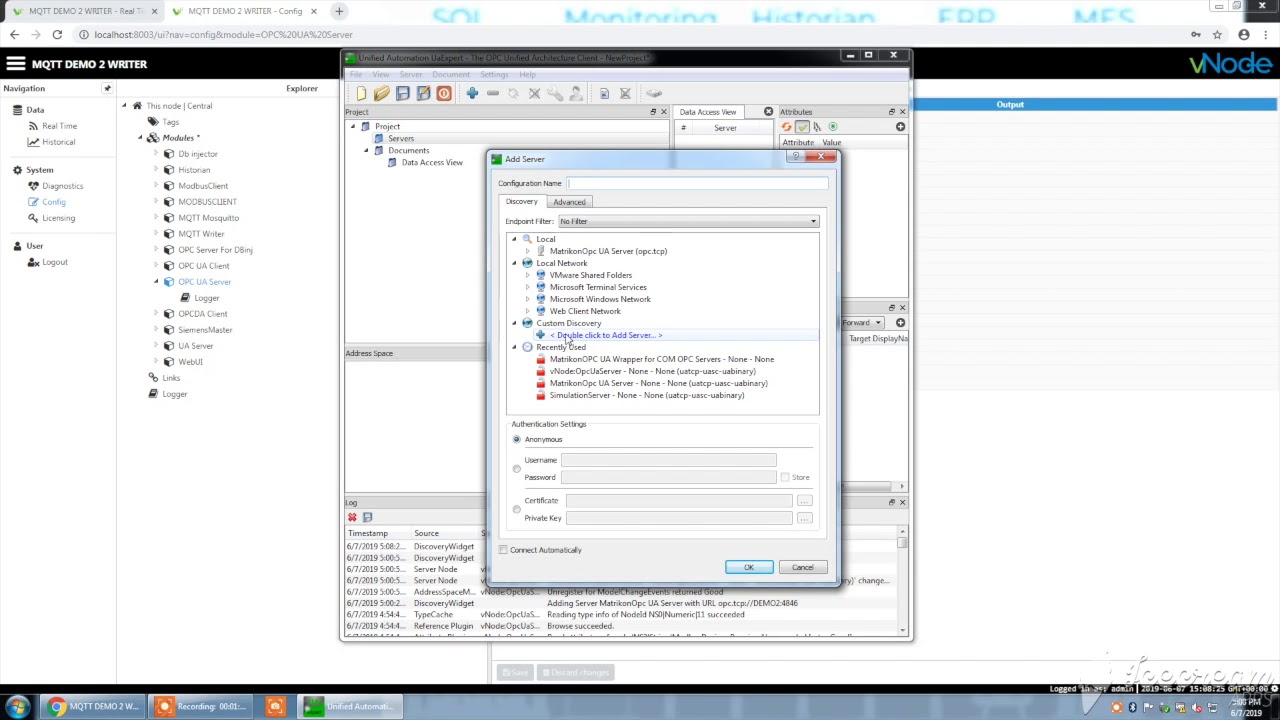Expand the VMware Shared Folders node
This screenshot has width=1280, height=720.
528,275
